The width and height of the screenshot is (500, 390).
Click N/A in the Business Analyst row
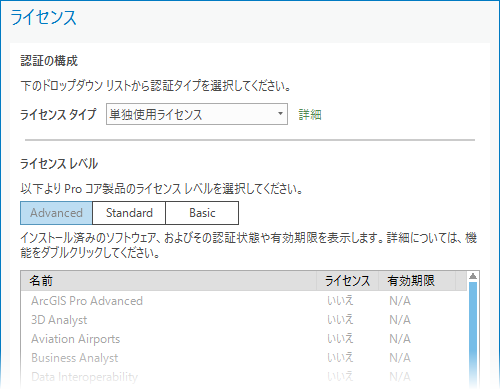coord(400,358)
